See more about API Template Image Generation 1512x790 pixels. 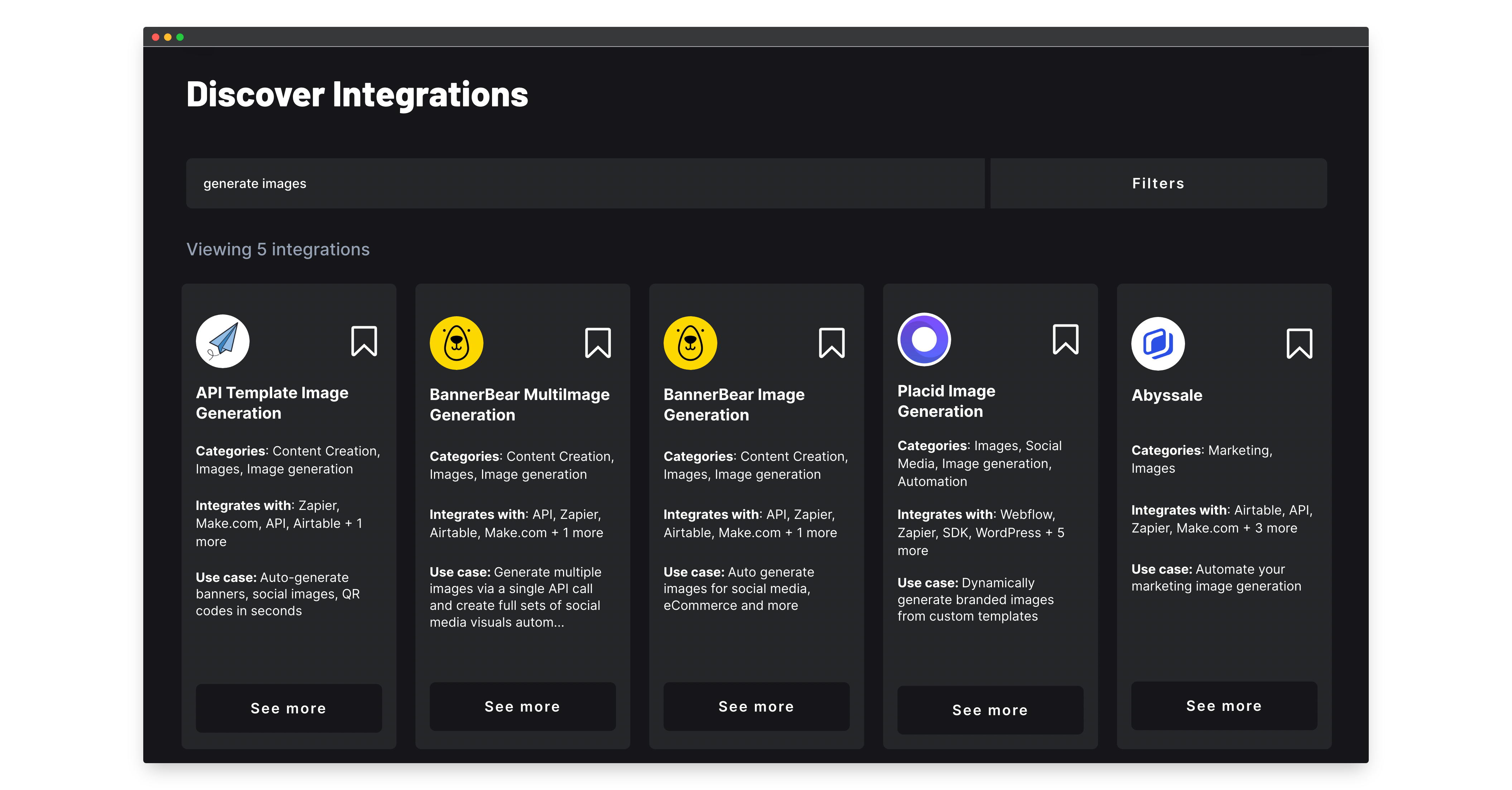coord(288,708)
